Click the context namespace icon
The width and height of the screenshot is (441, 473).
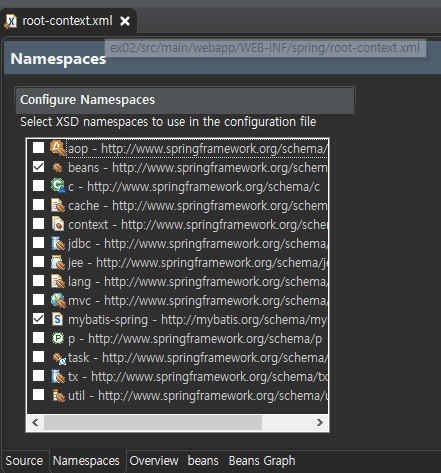(58, 224)
